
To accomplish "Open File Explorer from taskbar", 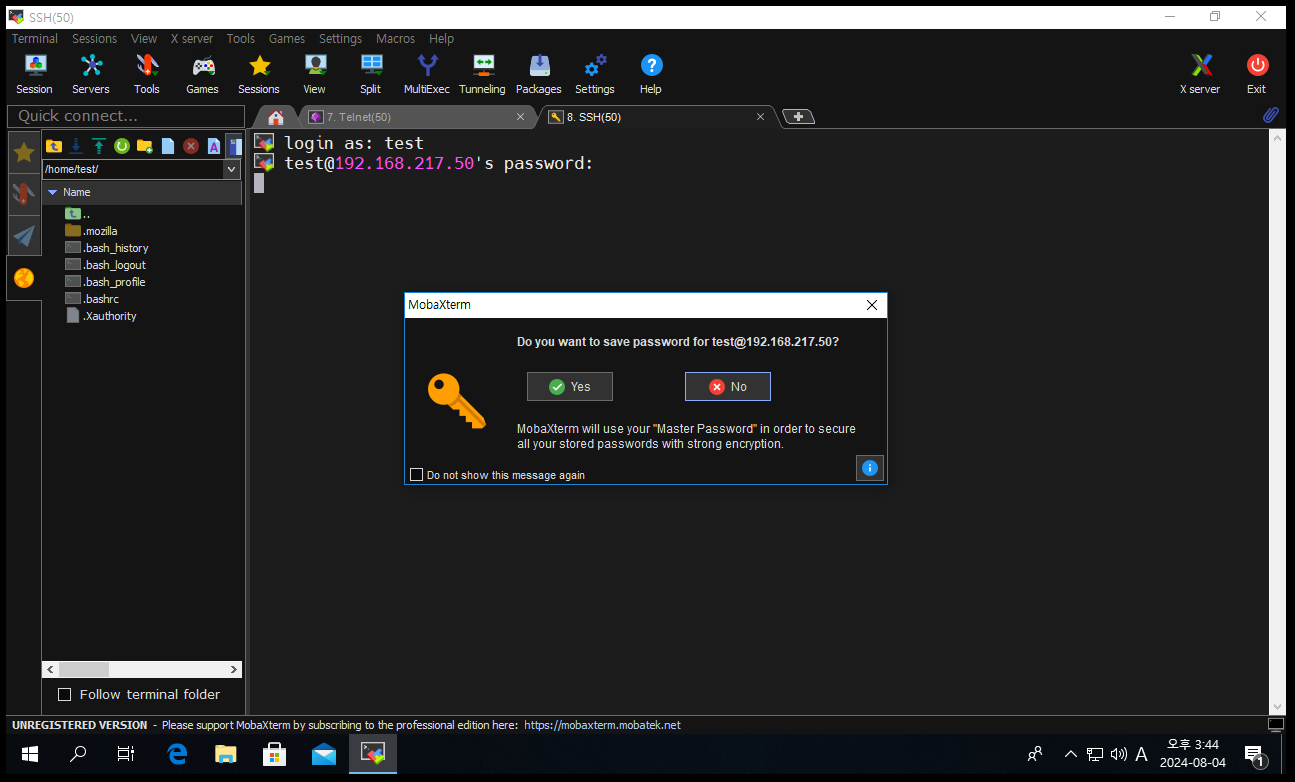I will click(x=226, y=754).
